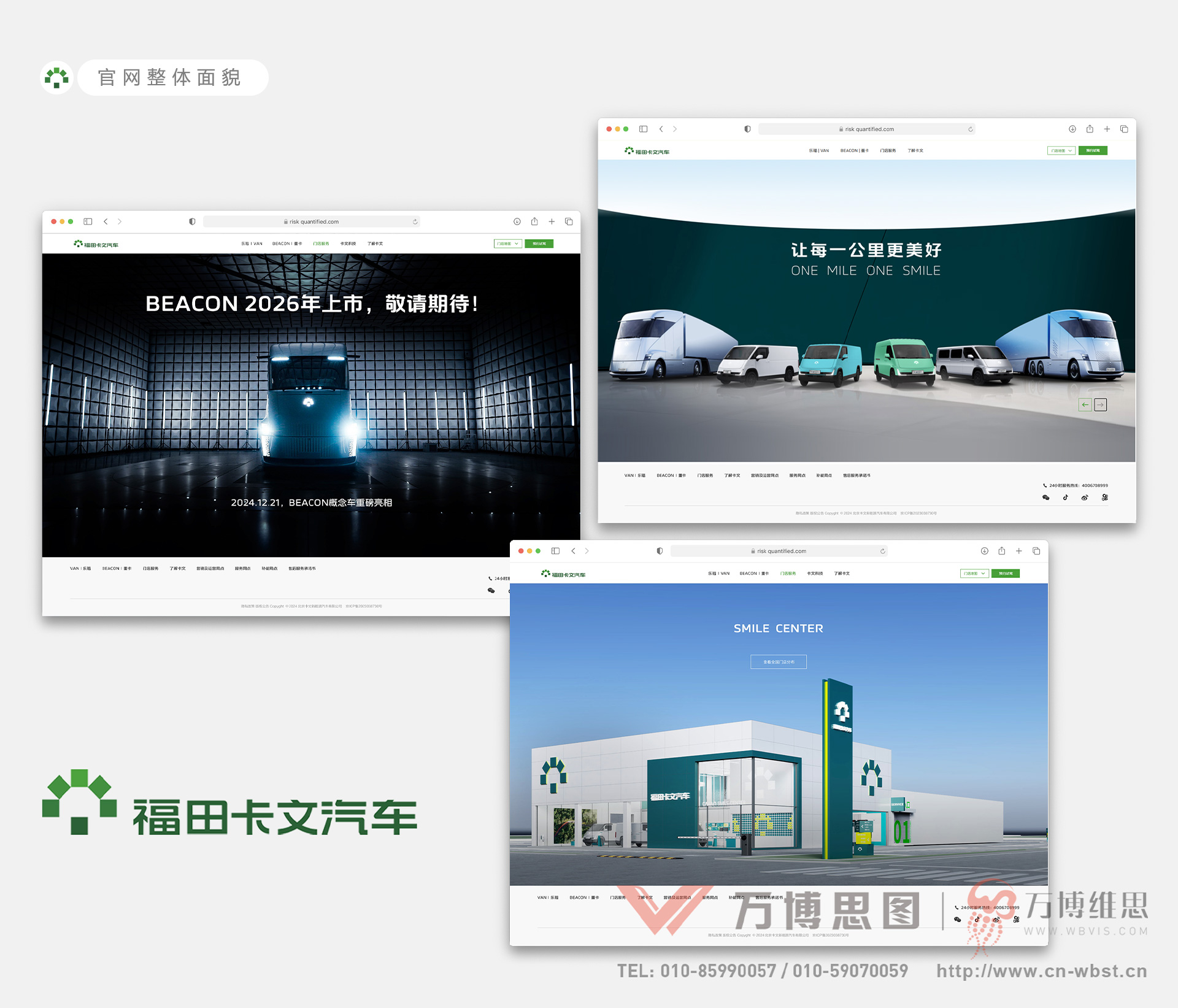Click green test-drive button in top-right window
The width and height of the screenshot is (1178, 1008).
coord(1093,150)
